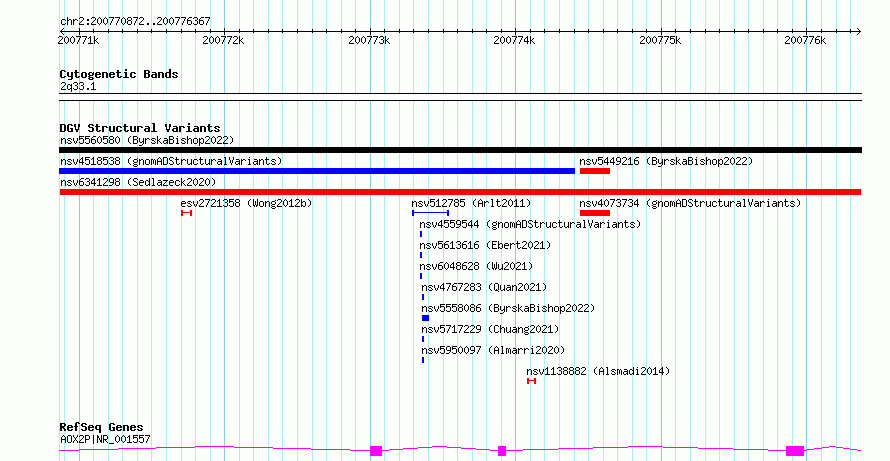Open esv2721358 (Wong2012b) label

point(246,203)
